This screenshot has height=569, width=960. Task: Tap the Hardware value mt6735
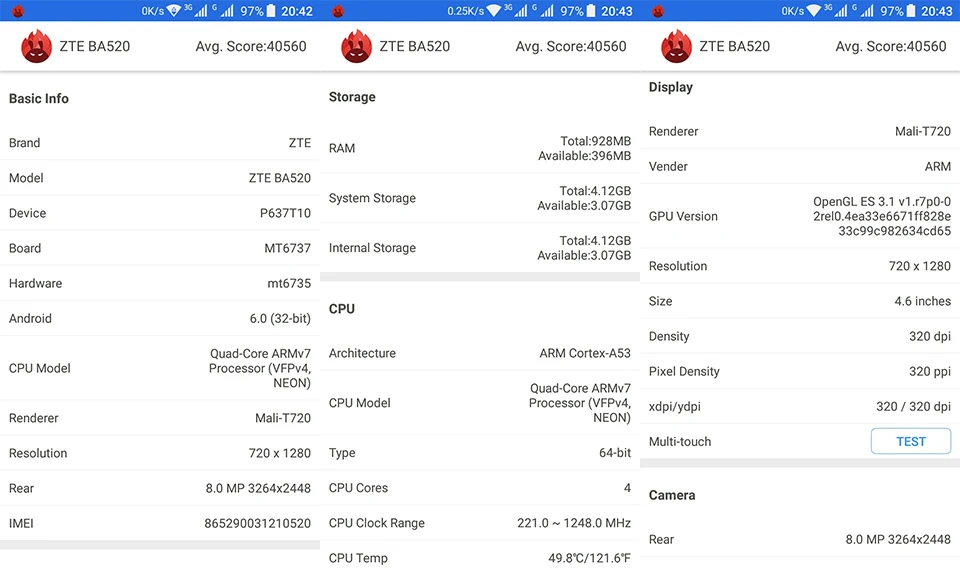click(x=289, y=284)
